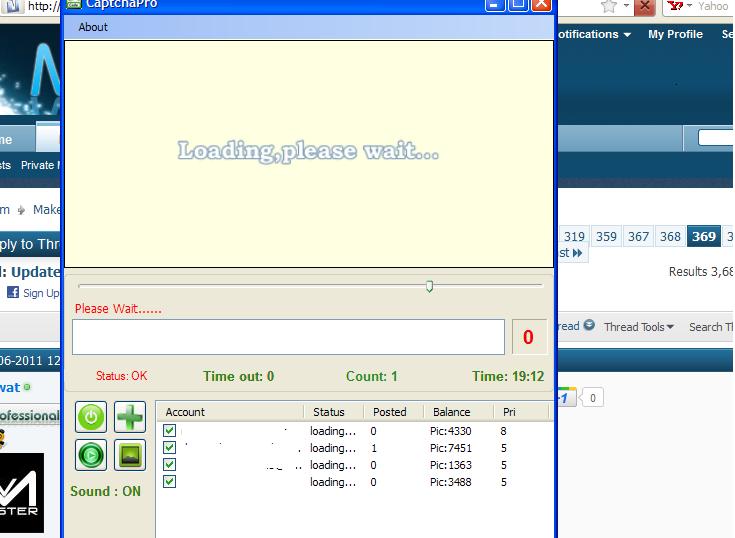735x538 pixels.
Task: Open the About menu in CaptchaPro
Action: tap(93, 27)
